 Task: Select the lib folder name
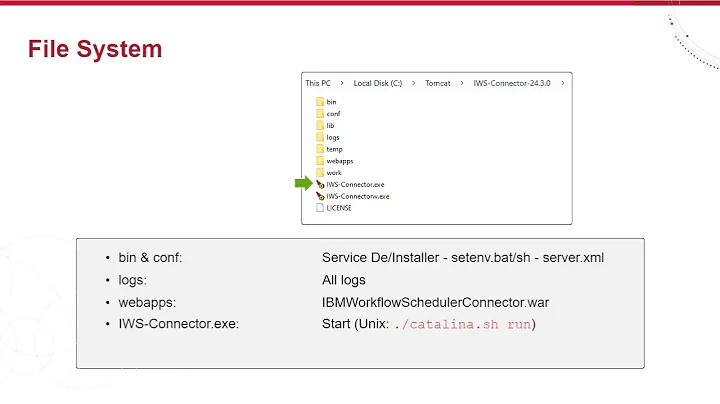(x=330, y=126)
